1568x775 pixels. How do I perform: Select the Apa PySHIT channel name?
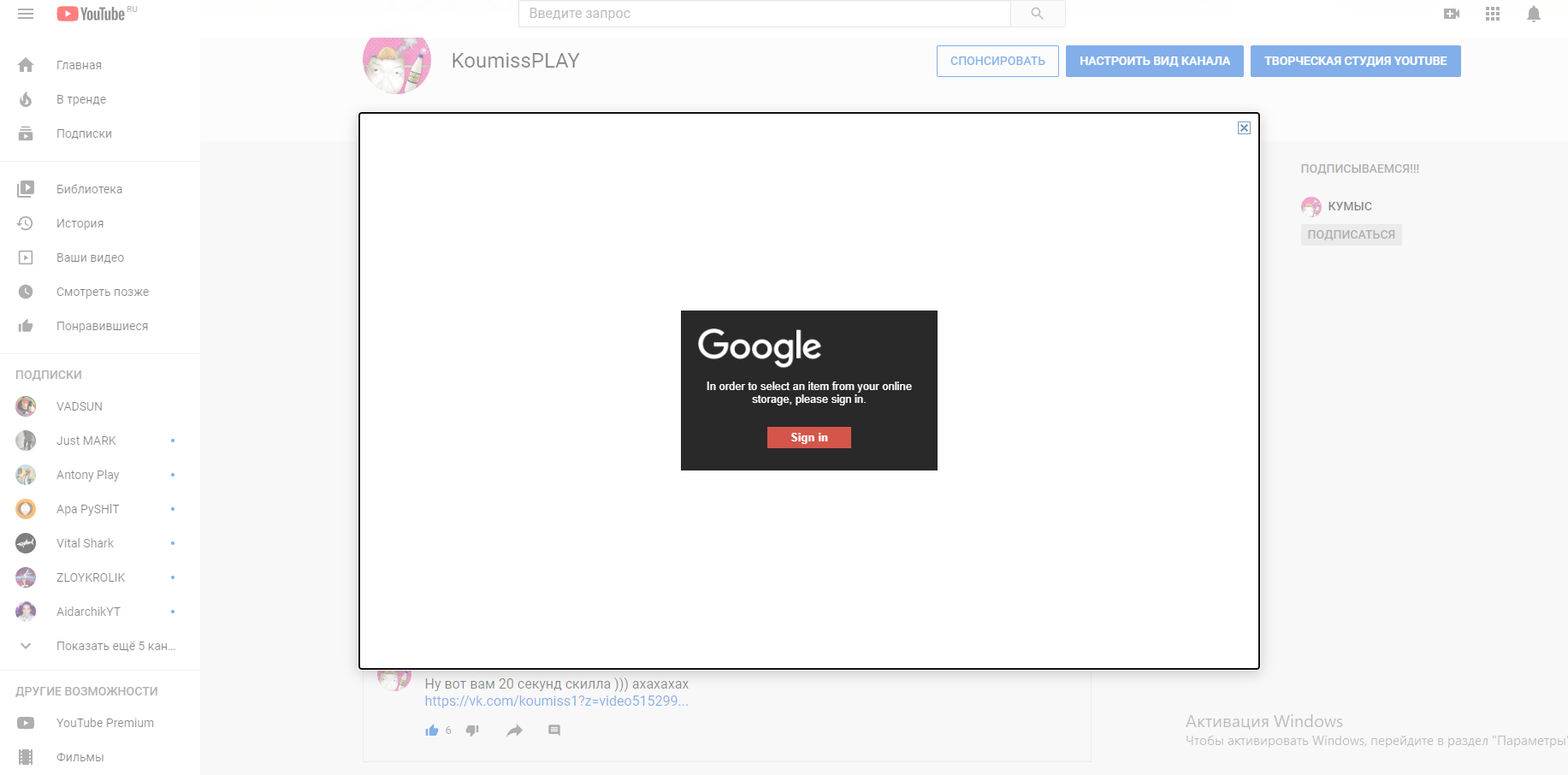(88, 509)
